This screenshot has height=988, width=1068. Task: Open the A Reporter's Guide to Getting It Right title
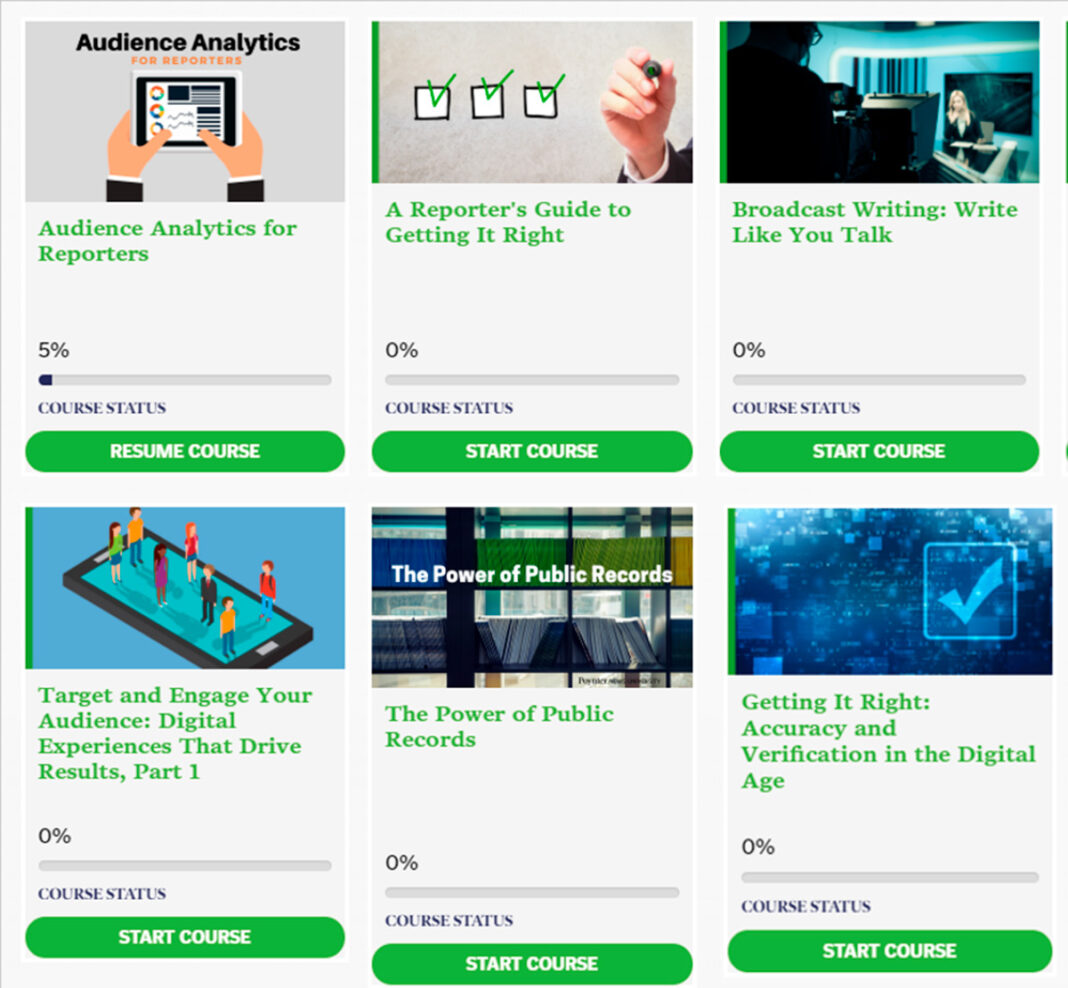pos(508,222)
